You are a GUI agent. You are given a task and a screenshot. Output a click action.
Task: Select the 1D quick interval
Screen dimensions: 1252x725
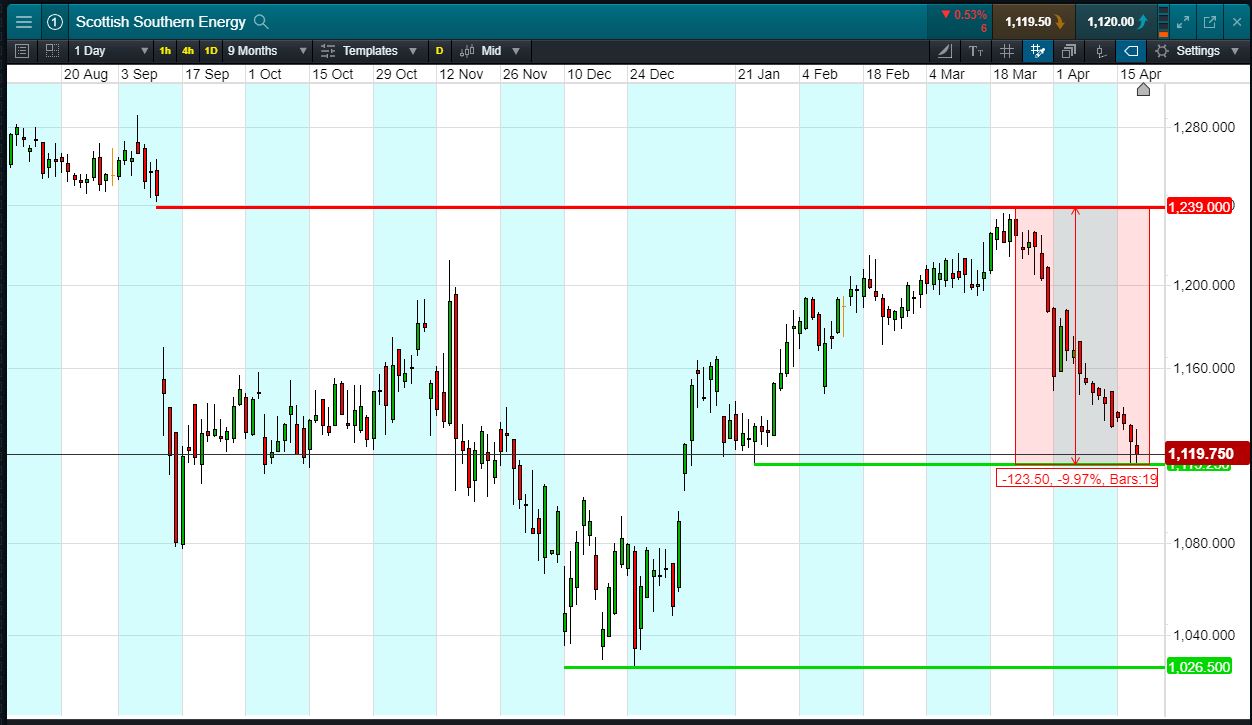210,50
